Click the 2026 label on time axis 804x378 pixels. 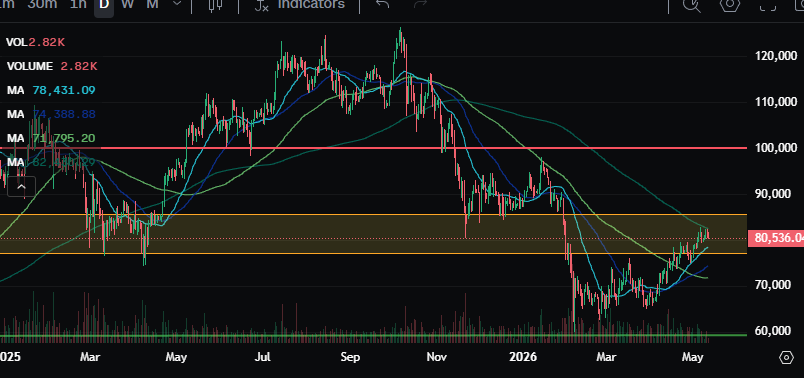[x=524, y=356]
